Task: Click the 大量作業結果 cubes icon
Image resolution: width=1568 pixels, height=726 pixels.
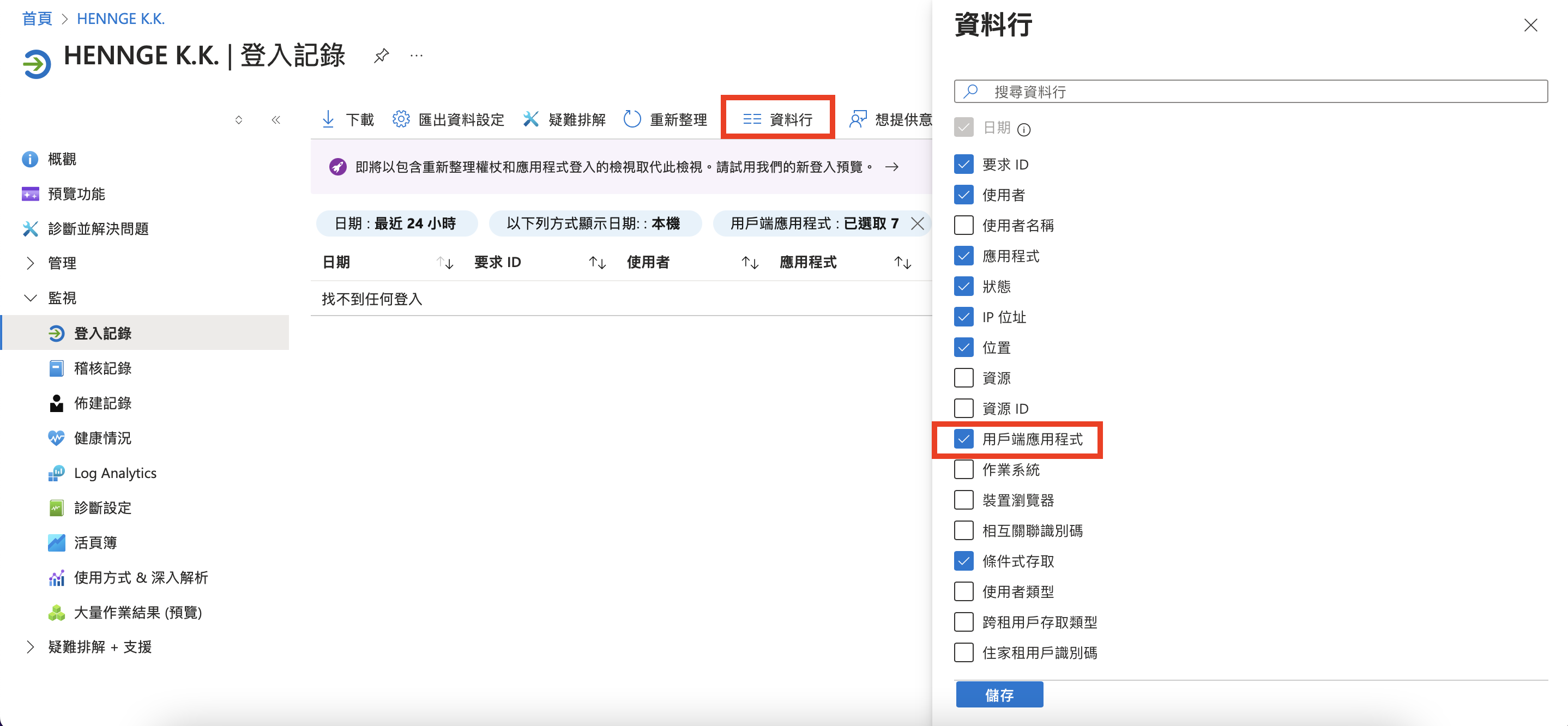Action: pyautogui.click(x=56, y=612)
